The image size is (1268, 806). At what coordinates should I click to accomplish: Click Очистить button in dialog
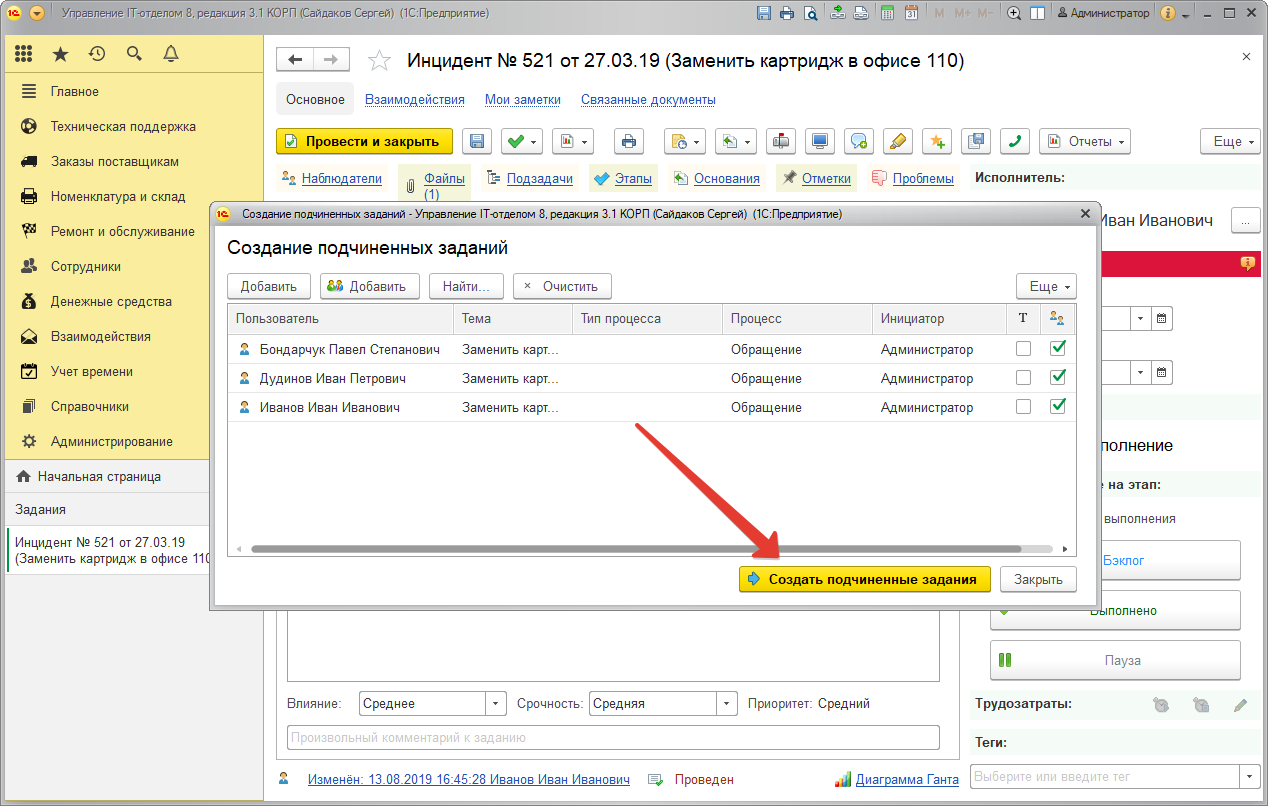tap(562, 286)
